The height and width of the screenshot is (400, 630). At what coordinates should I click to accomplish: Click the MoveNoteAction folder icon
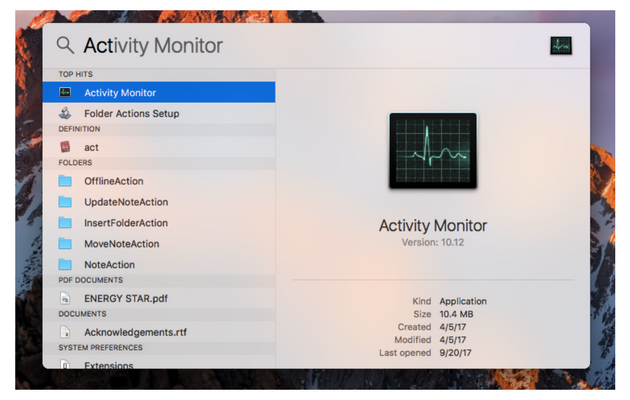tap(65, 243)
